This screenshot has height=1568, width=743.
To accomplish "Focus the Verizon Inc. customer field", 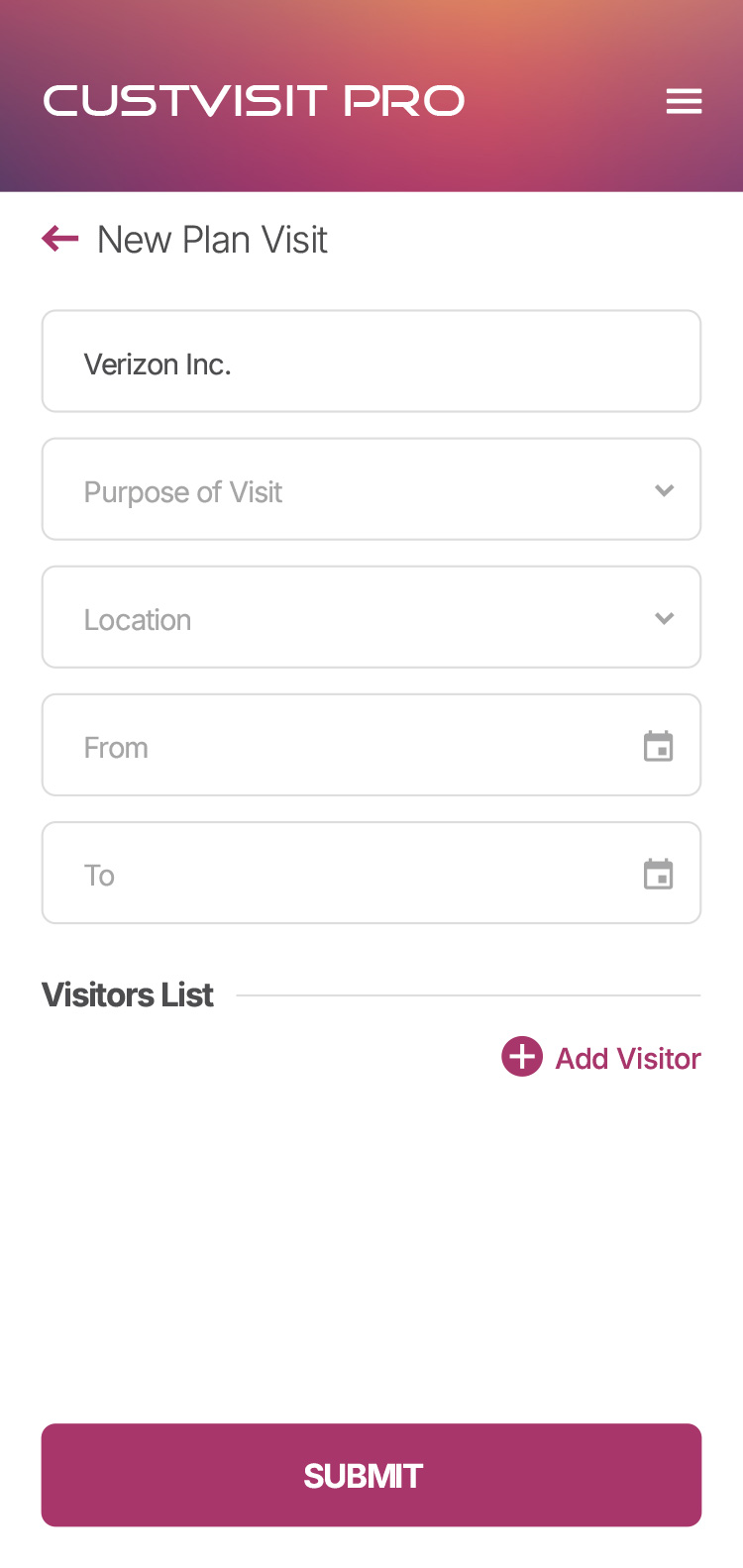I will click(371, 362).
